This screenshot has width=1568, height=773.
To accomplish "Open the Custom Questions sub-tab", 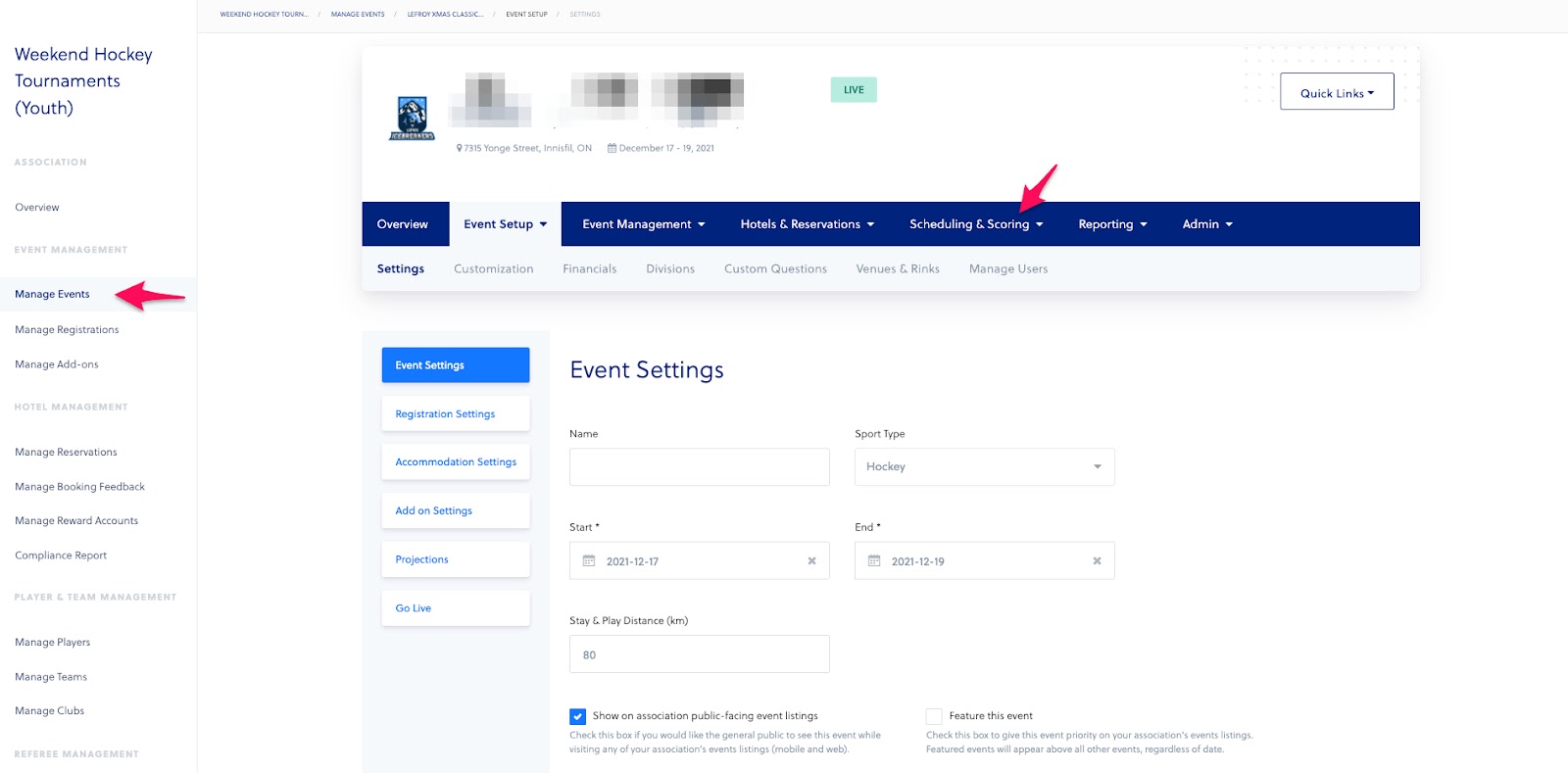I will click(x=775, y=268).
